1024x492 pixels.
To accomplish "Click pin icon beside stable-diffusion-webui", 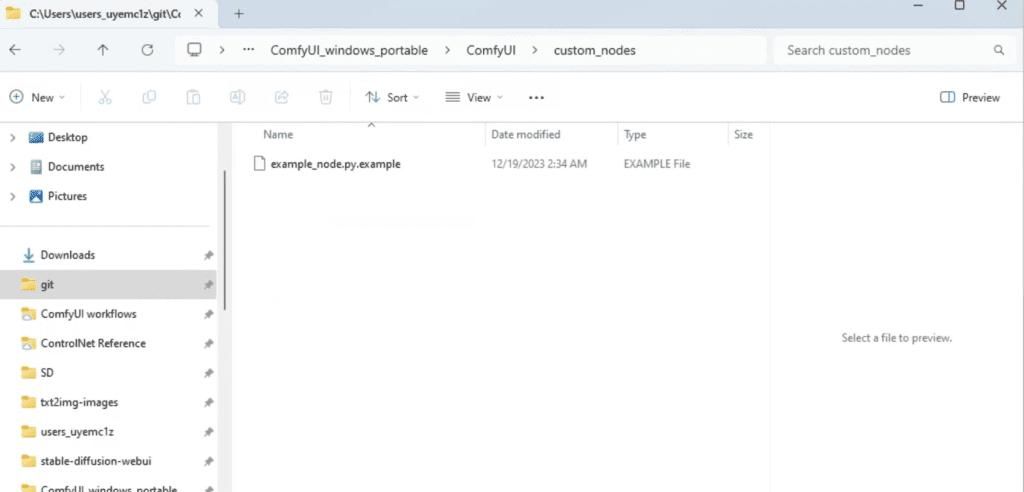I will [x=208, y=461].
